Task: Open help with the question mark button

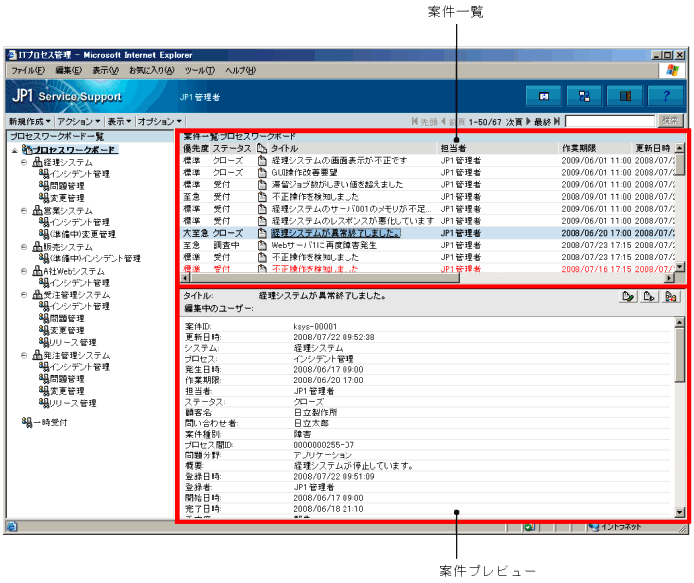Action: pyautogui.click(x=665, y=96)
